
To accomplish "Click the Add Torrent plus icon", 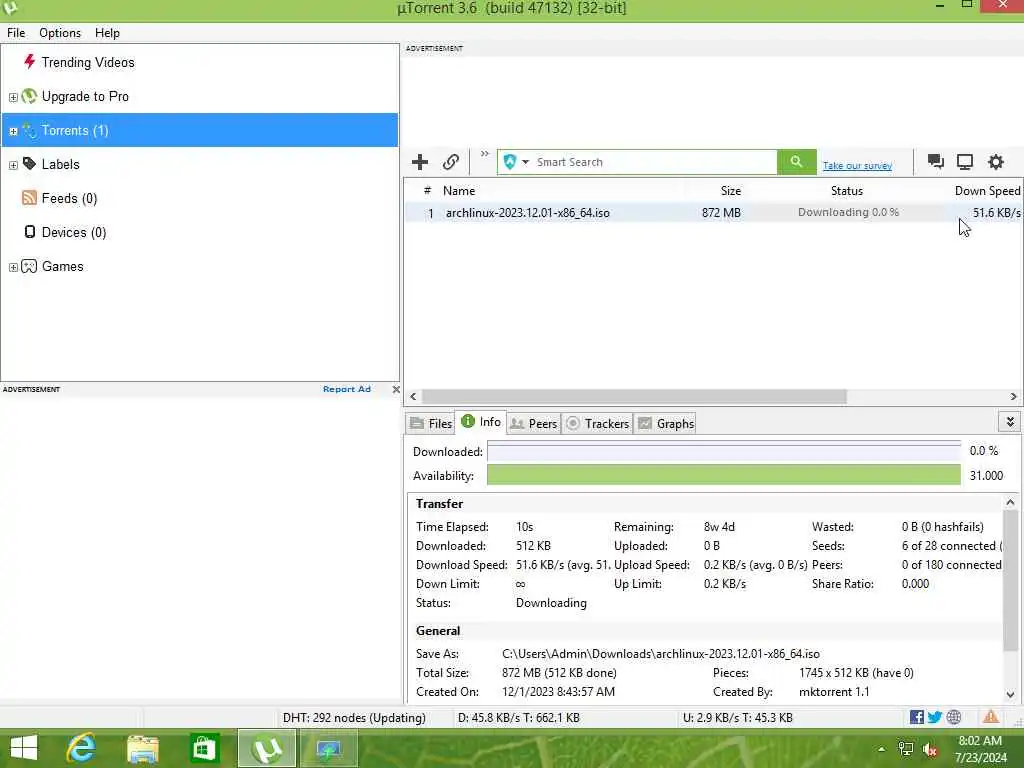I will click(x=420, y=162).
